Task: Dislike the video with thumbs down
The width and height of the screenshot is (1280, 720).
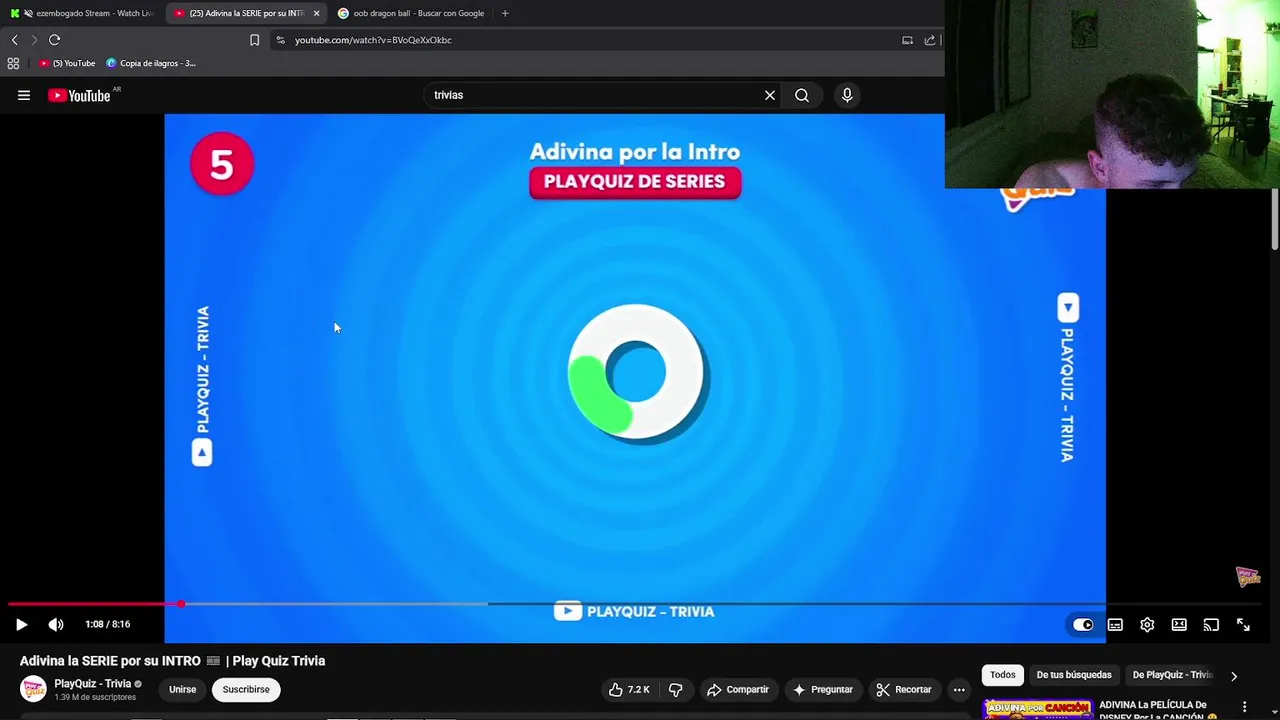Action: point(675,689)
